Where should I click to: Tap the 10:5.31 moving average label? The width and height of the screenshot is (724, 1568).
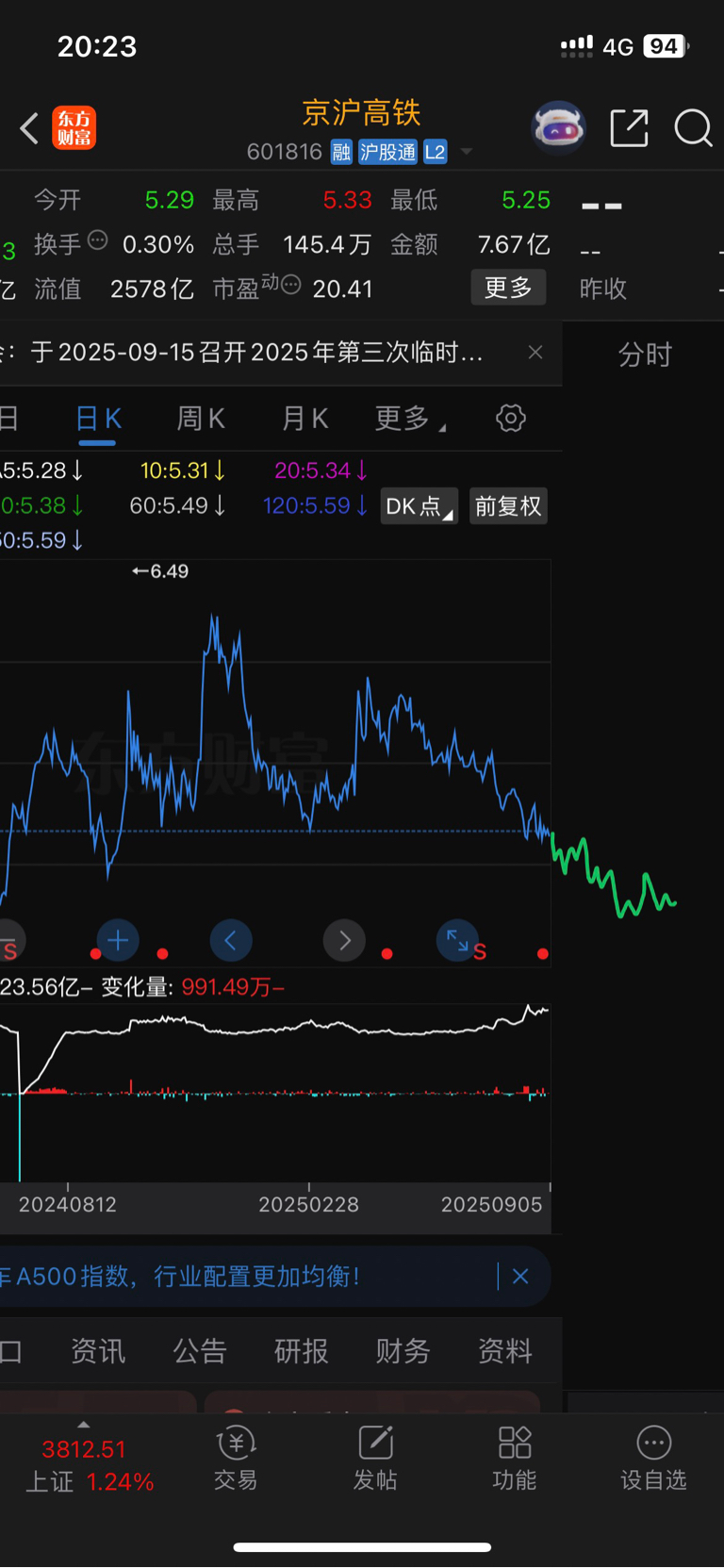tap(183, 470)
